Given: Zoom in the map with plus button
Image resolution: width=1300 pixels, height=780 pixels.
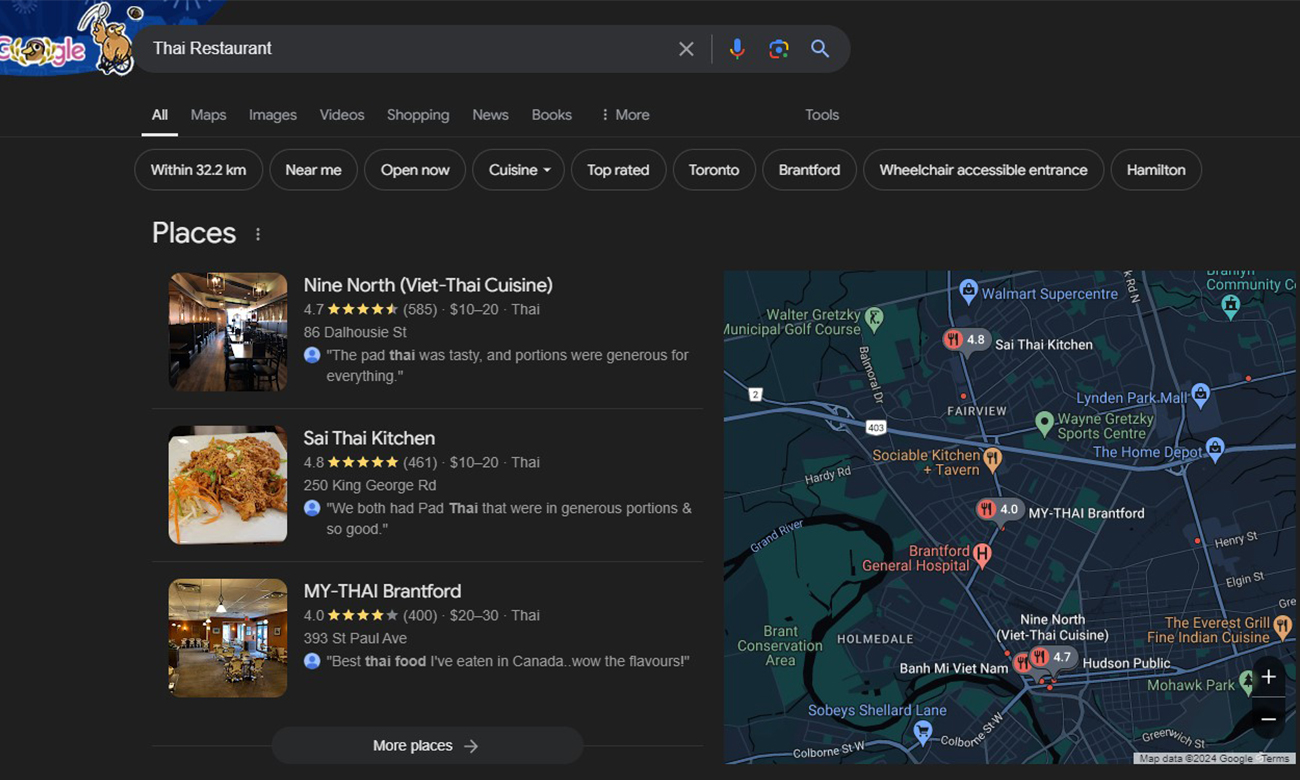Looking at the screenshot, I should click(x=1268, y=677).
